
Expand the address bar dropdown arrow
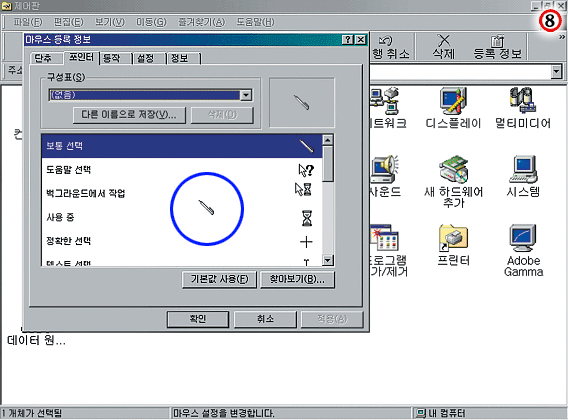pyautogui.click(x=556, y=71)
